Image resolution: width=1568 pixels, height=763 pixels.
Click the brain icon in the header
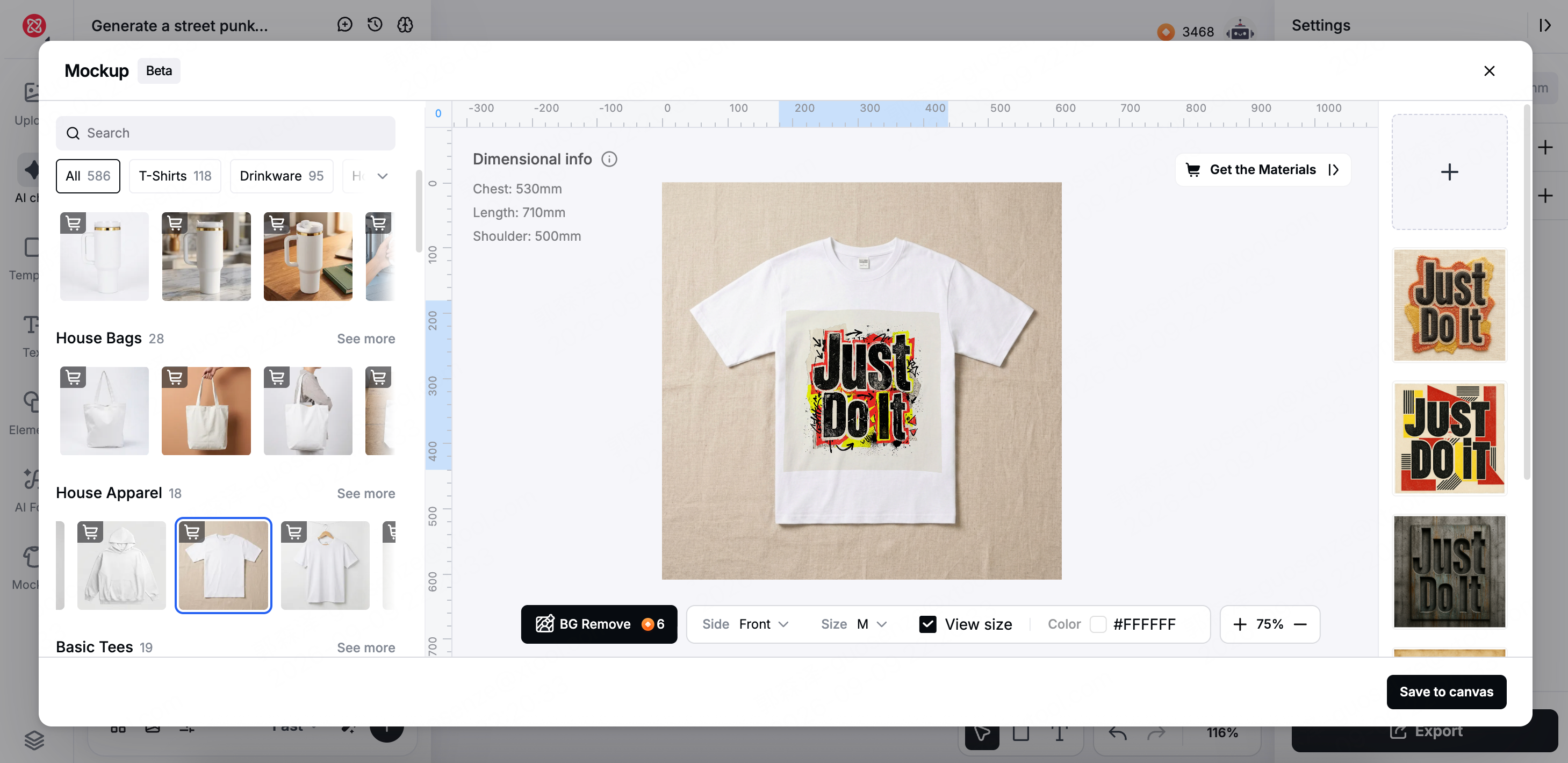point(405,24)
